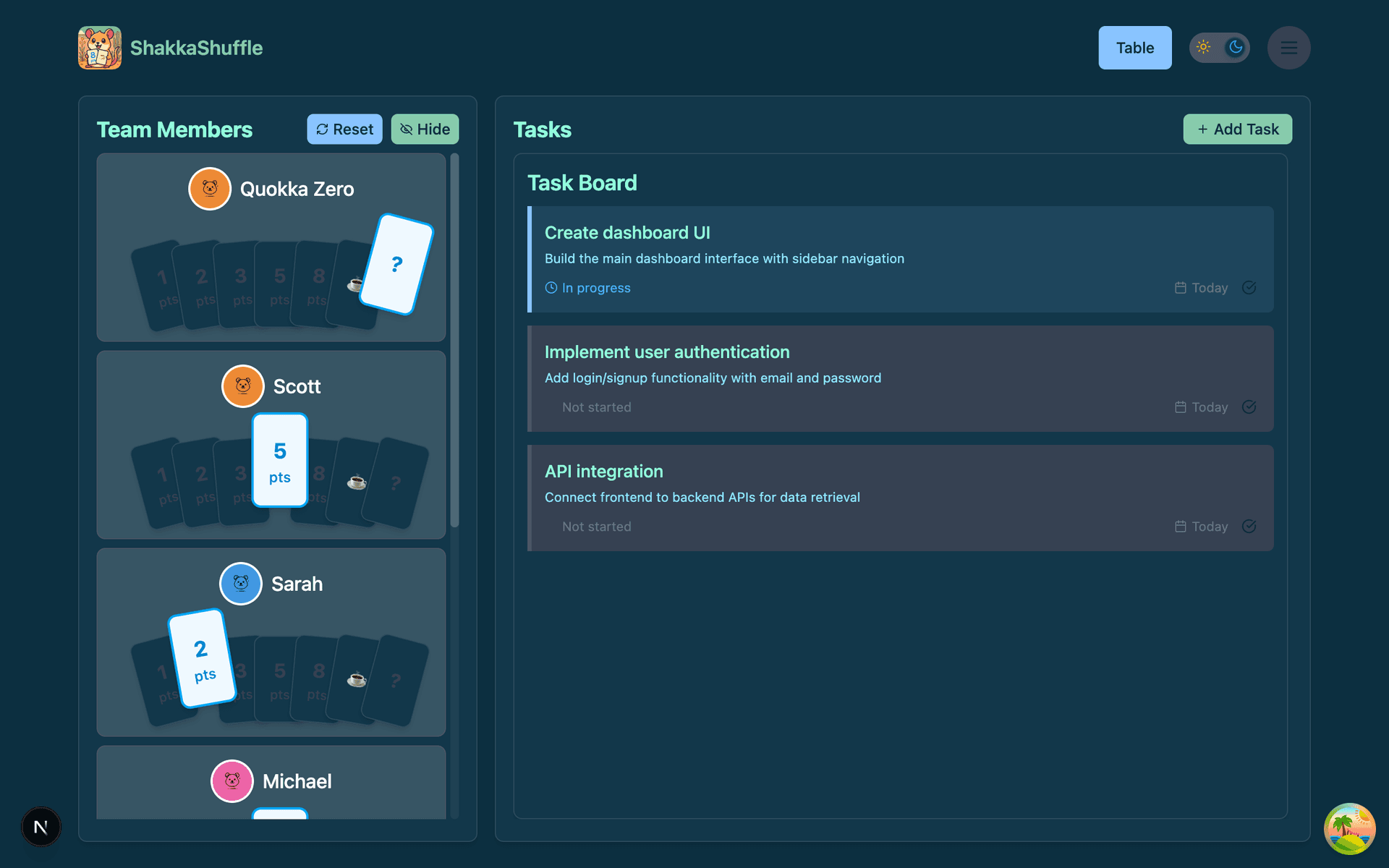Reset all team votes
Image resolution: width=1389 pixels, height=868 pixels.
(x=344, y=129)
